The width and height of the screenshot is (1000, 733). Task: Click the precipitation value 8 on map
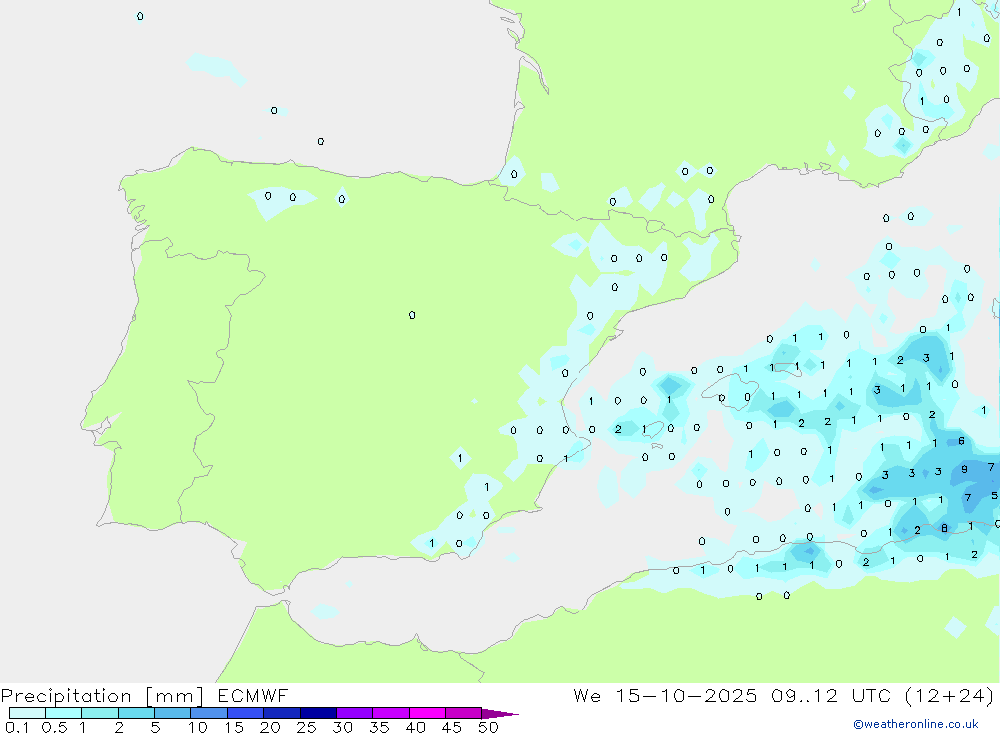[x=944, y=528]
